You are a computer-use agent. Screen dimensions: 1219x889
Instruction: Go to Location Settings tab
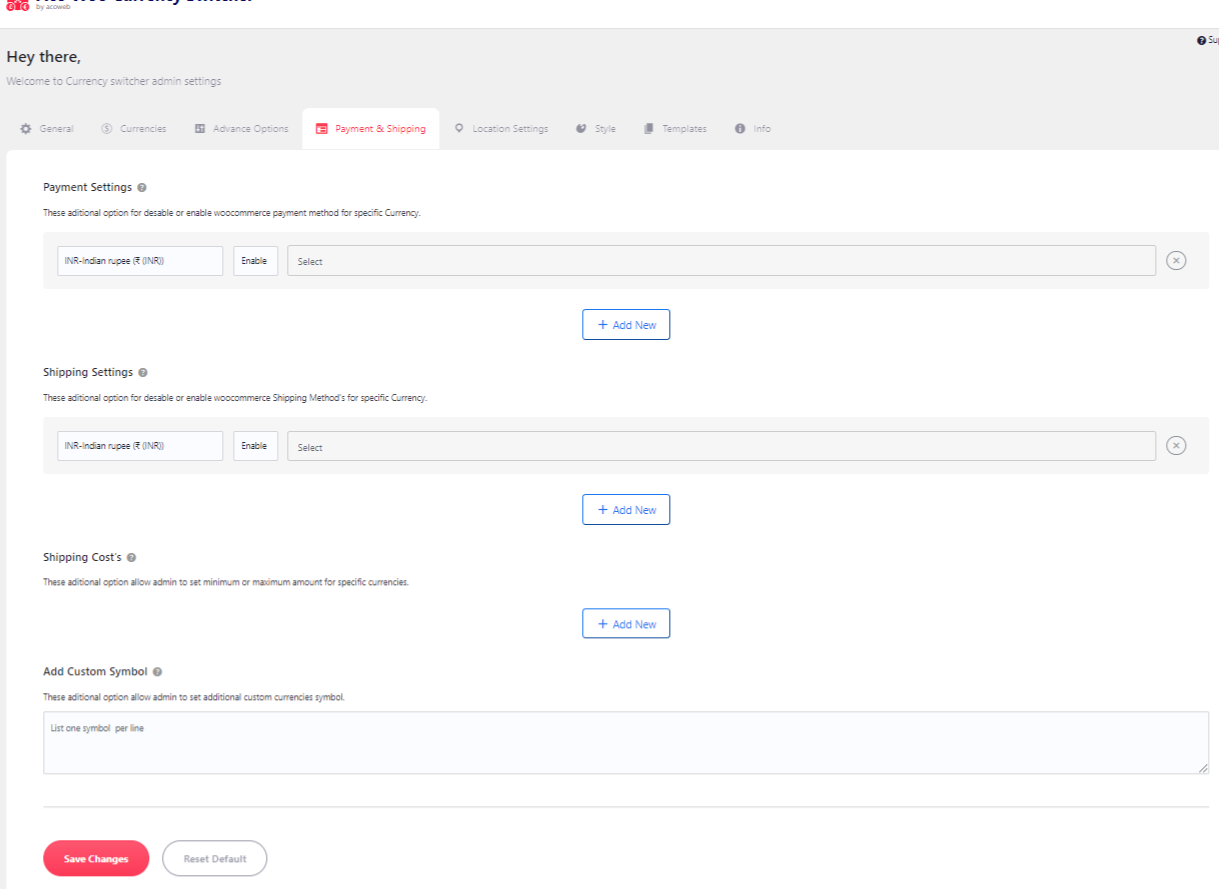501,129
